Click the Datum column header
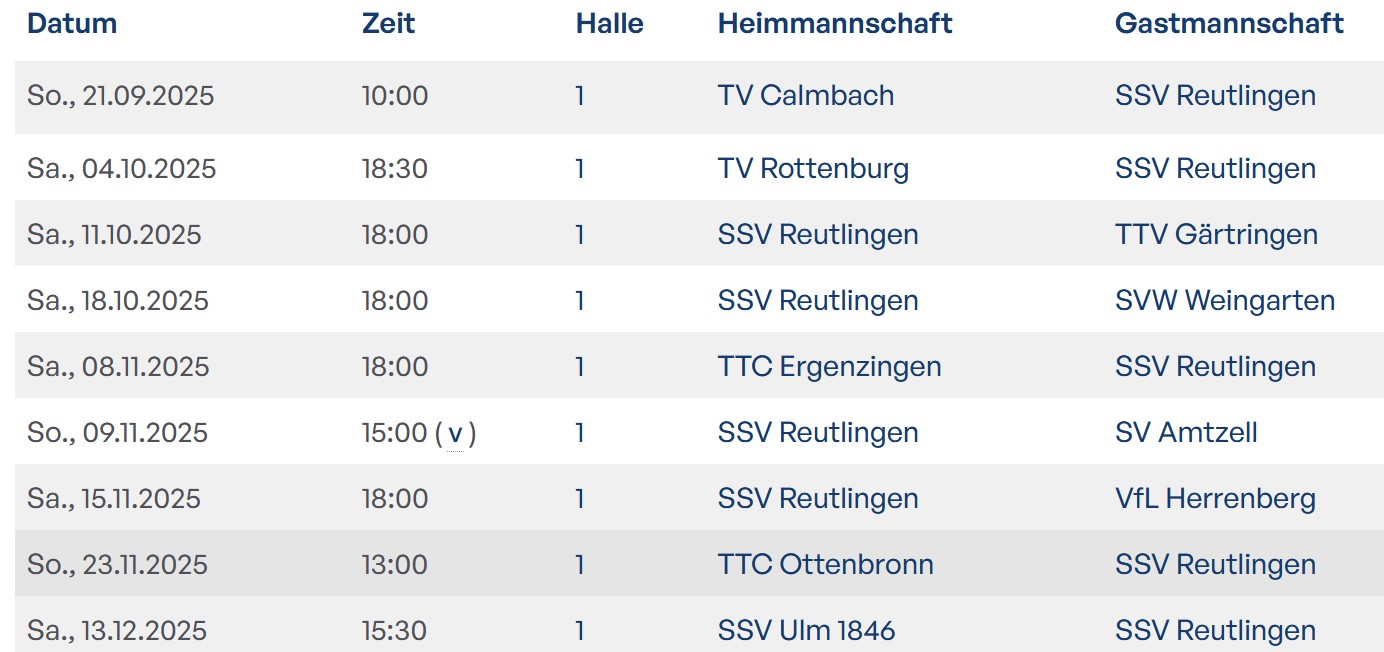The height and width of the screenshot is (652, 1384). click(x=72, y=24)
